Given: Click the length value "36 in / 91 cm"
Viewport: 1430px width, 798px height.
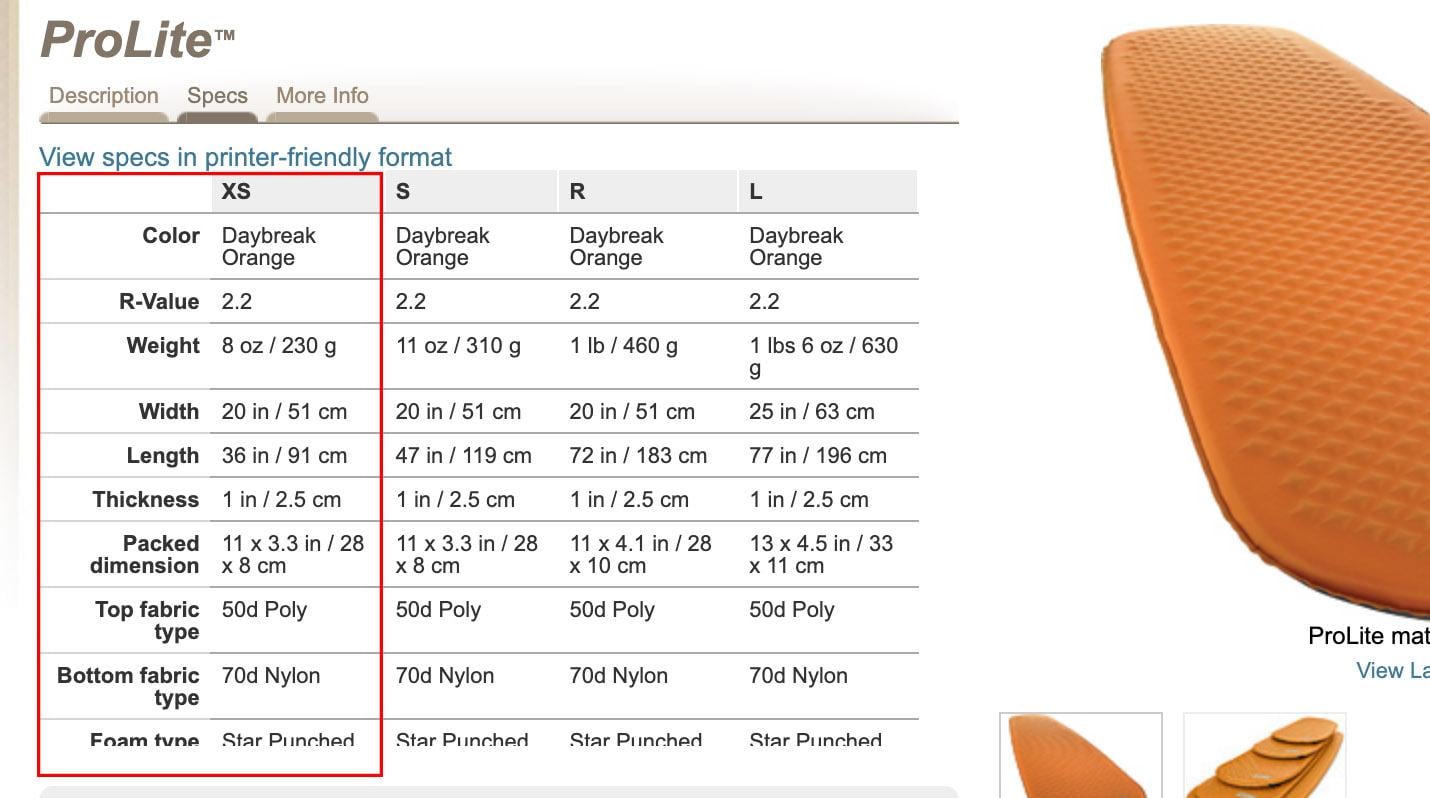Looking at the screenshot, I should pyautogui.click(x=284, y=456).
